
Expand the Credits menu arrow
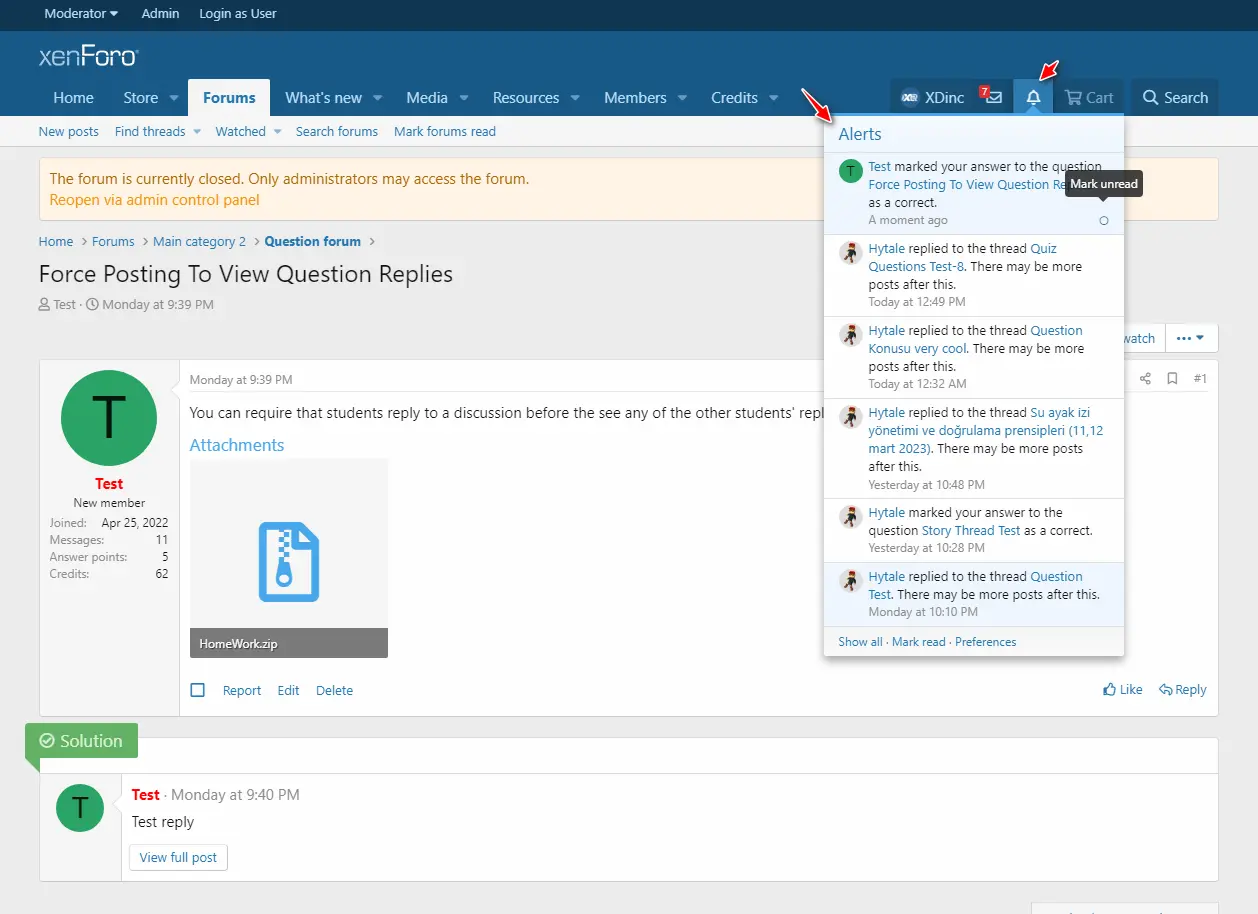pyautogui.click(x=774, y=98)
